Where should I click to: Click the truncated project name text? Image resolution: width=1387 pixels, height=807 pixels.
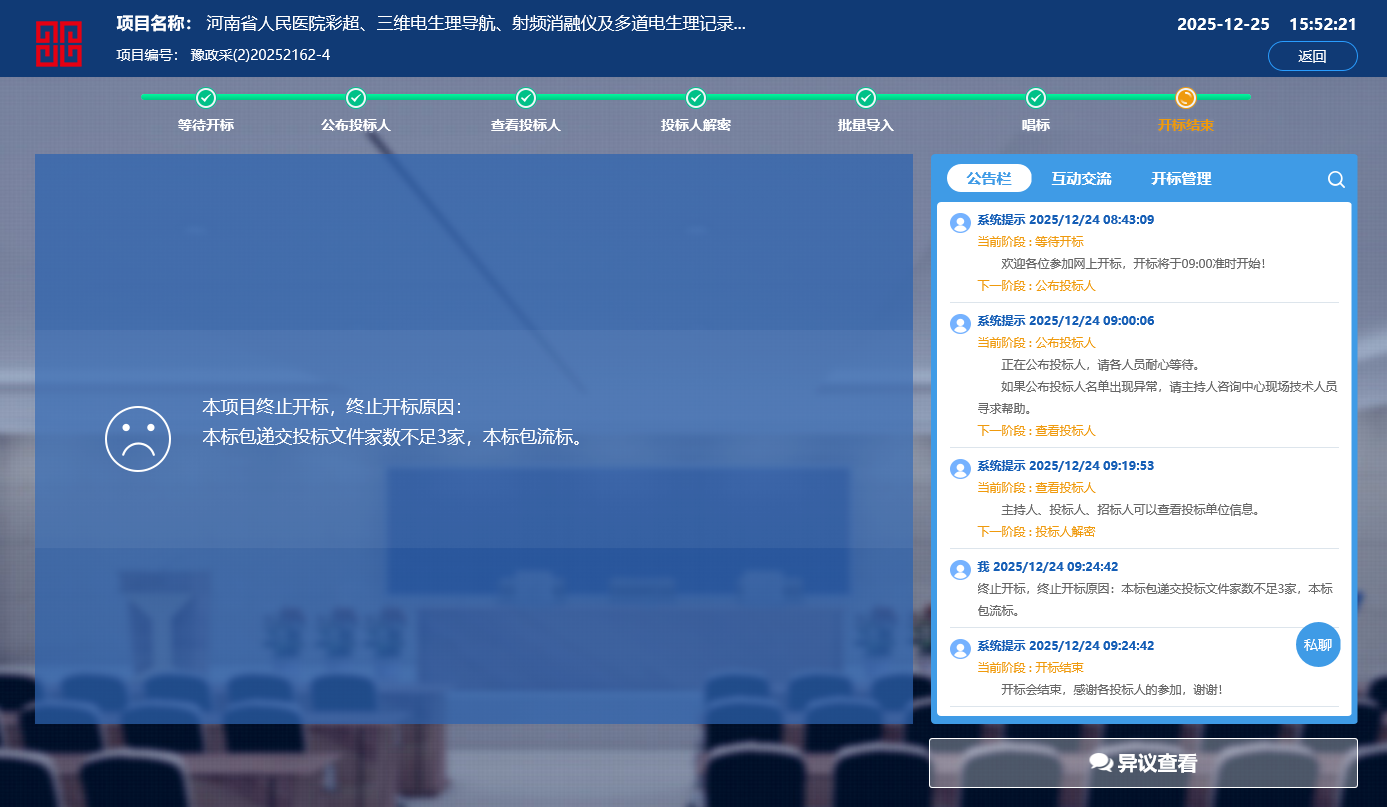tap(475, 24)
